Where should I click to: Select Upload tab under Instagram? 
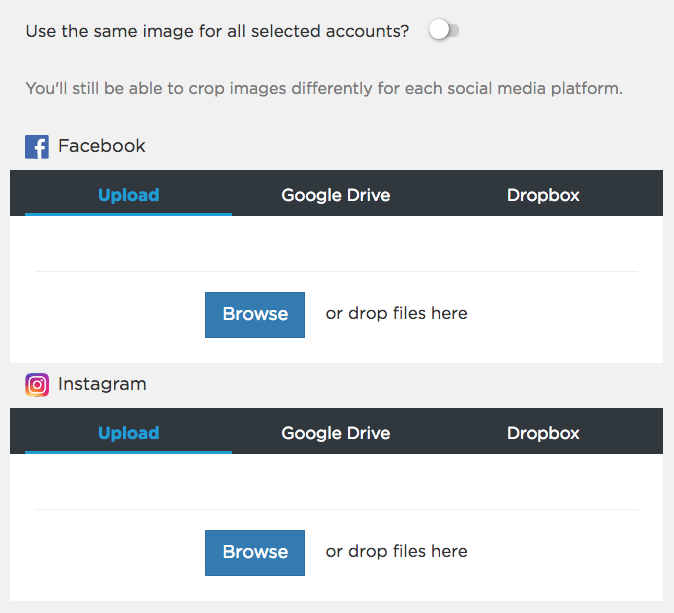[x=129, y=432]
